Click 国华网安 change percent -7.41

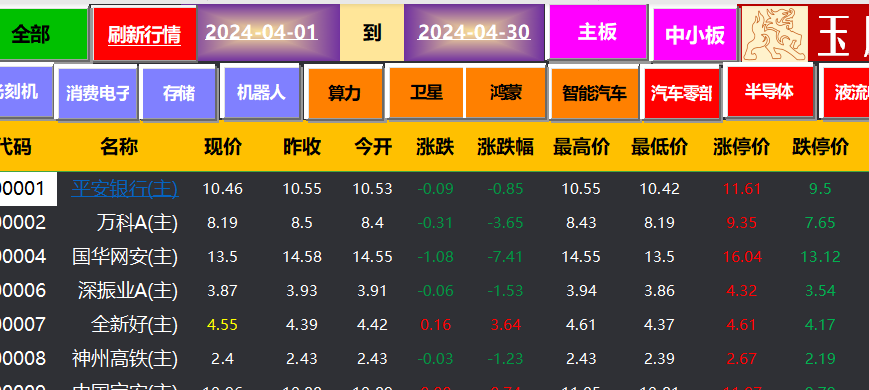click(x=505, y=257)
